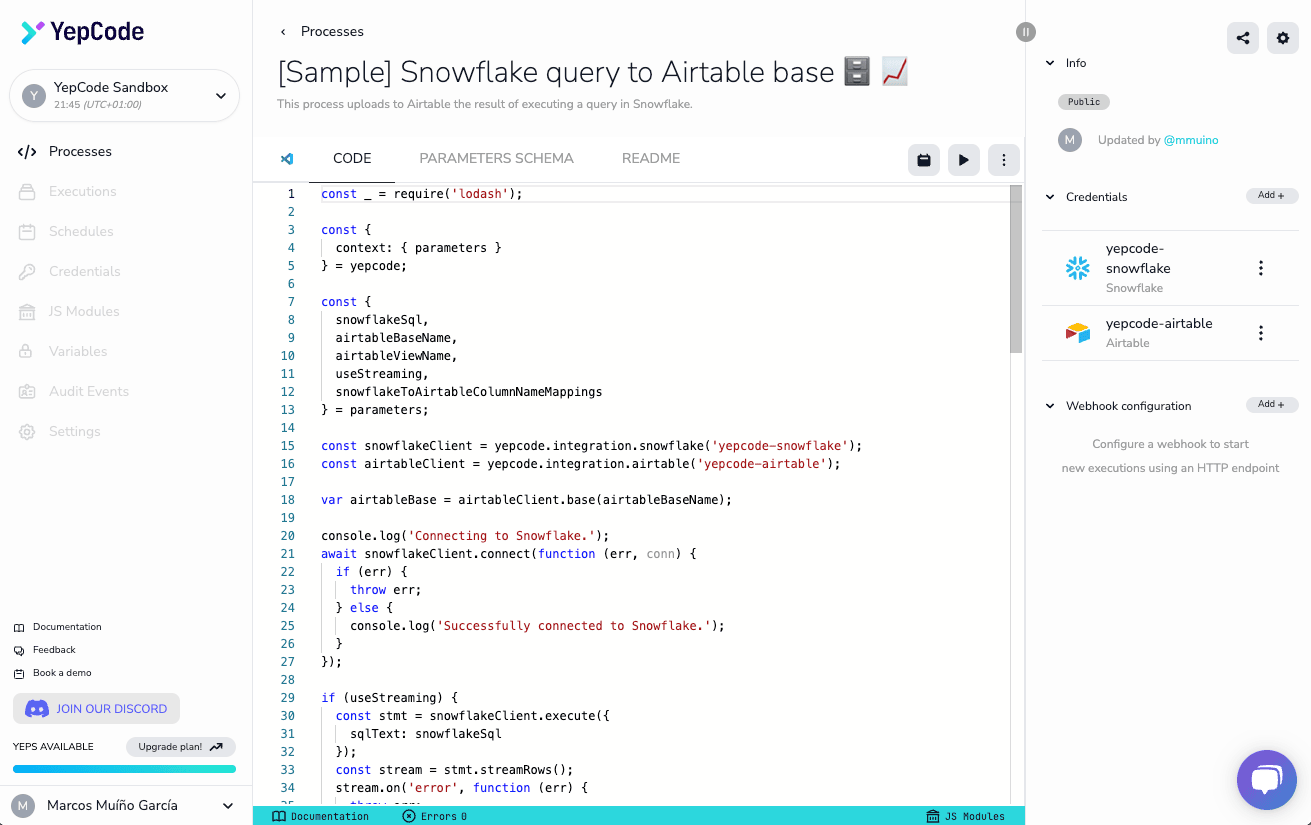Click the YEPS AVAILABLE progress bar
Viewport: 1311px width, 825px height.
coord(124,769)
